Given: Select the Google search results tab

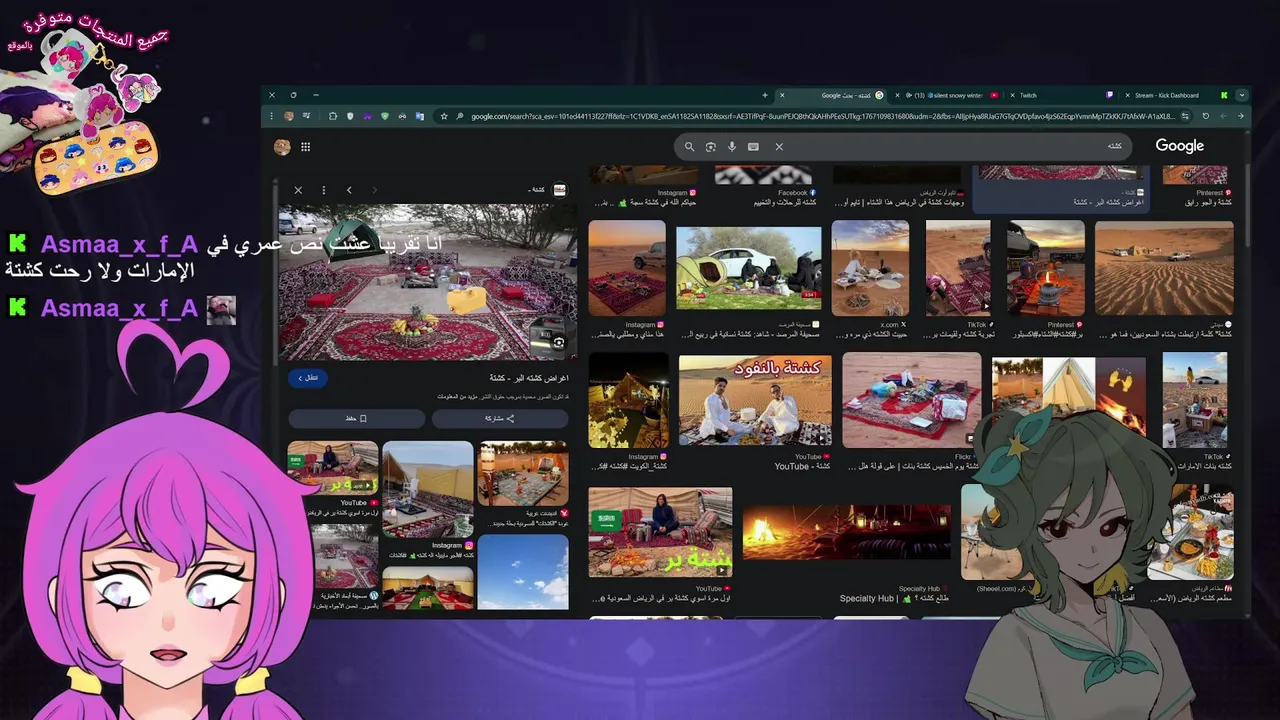Looking at the screenshot, I should click(831, 95).
